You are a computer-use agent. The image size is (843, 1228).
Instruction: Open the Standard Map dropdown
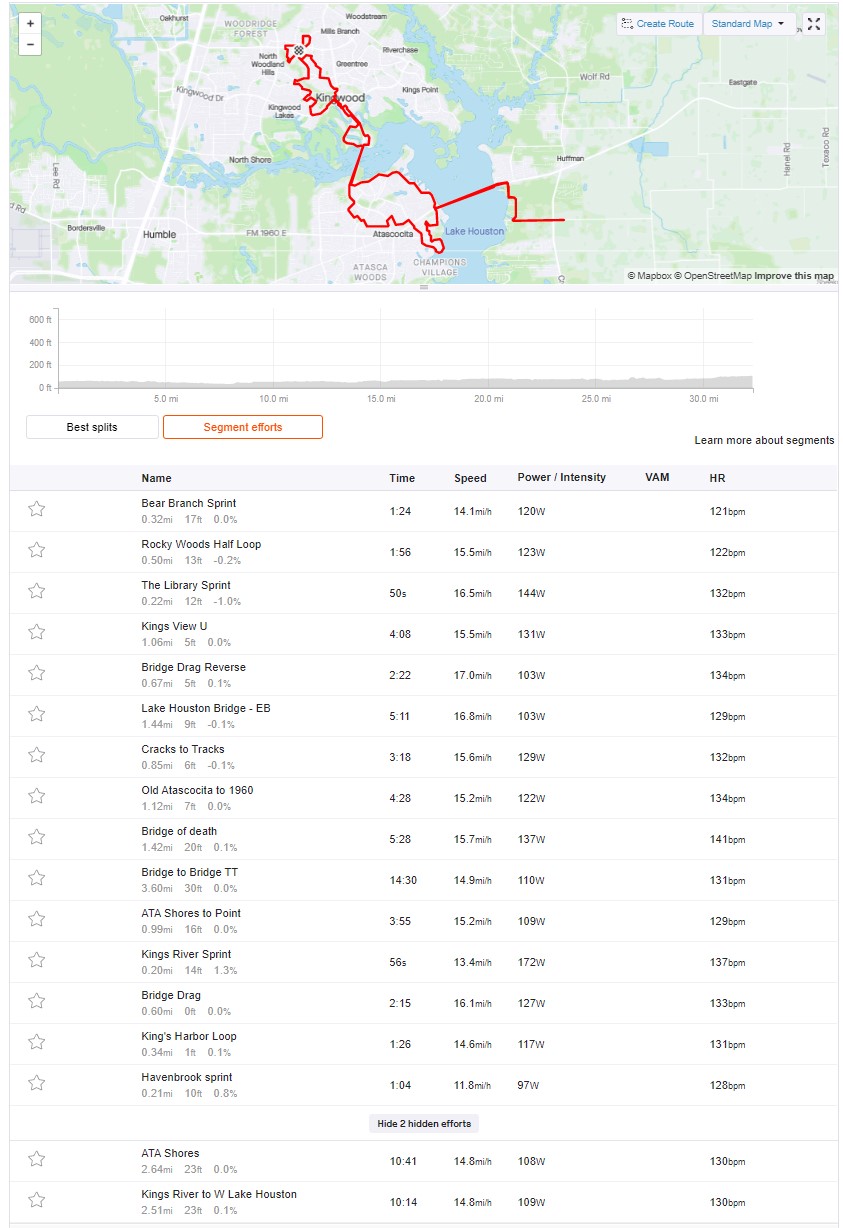coord(750,24)
